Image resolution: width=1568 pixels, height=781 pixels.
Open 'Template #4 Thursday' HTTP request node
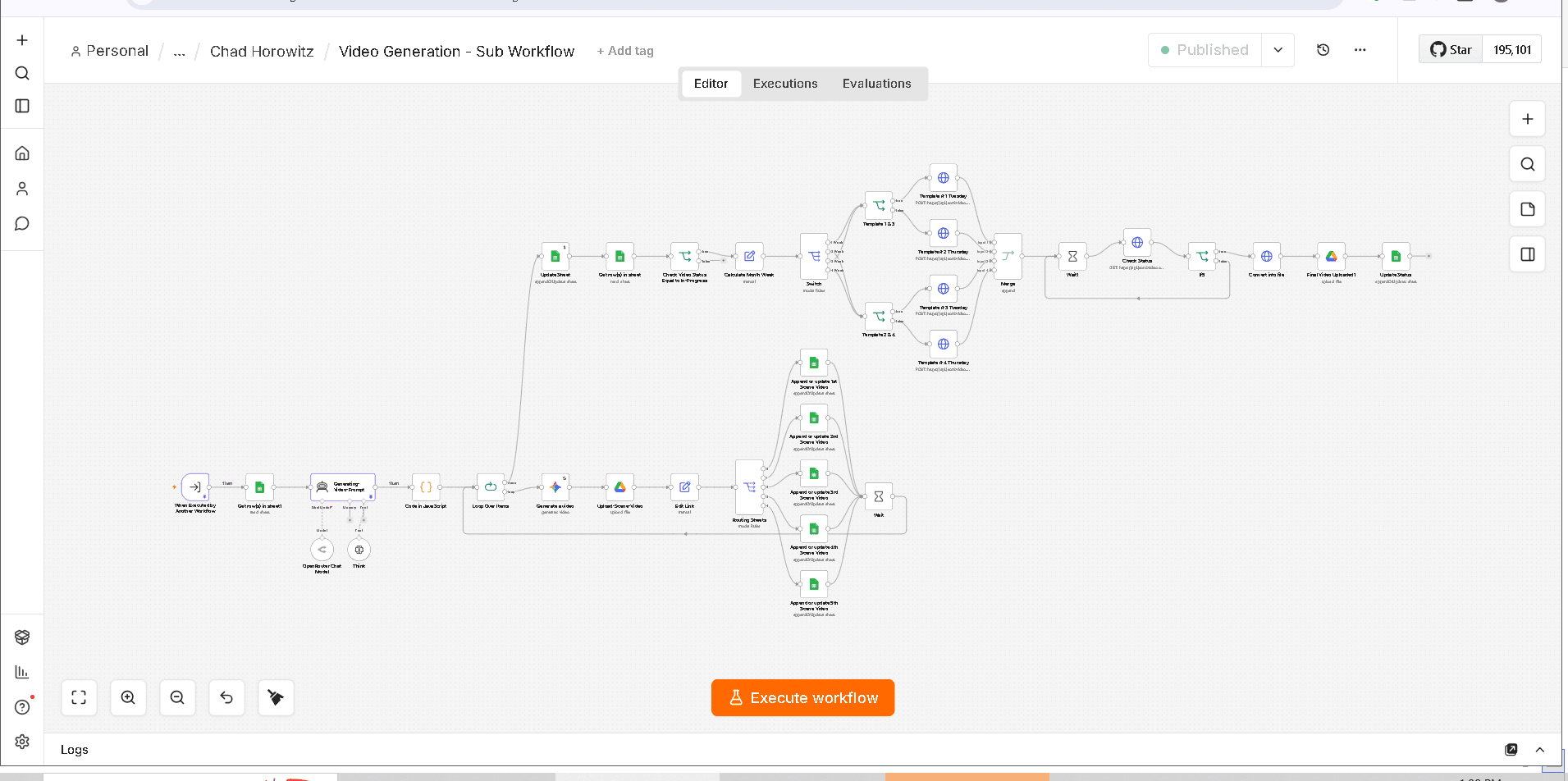(944, 344)
